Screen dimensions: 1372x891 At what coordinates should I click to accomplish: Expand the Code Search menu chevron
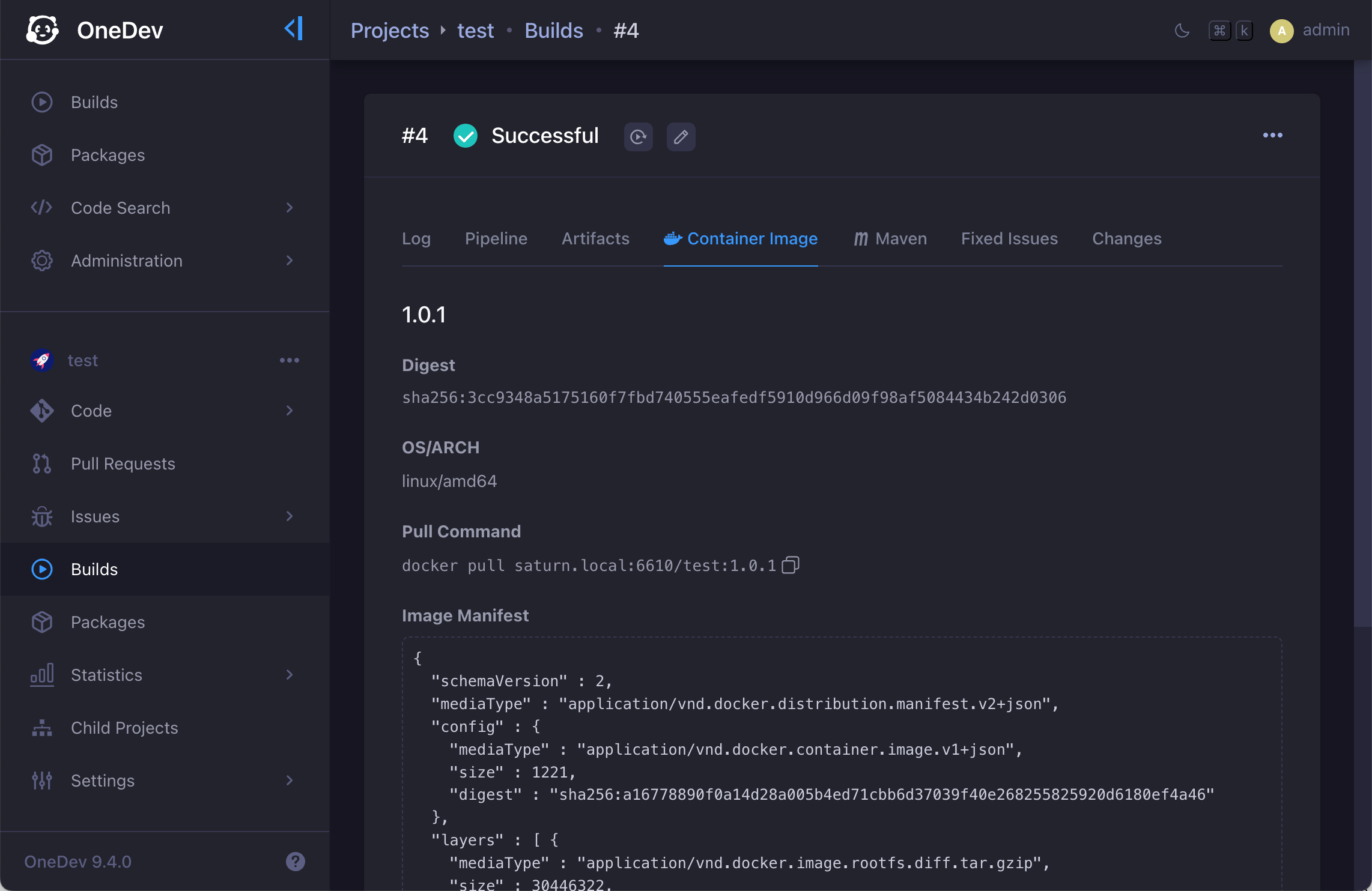pos(290,208)
